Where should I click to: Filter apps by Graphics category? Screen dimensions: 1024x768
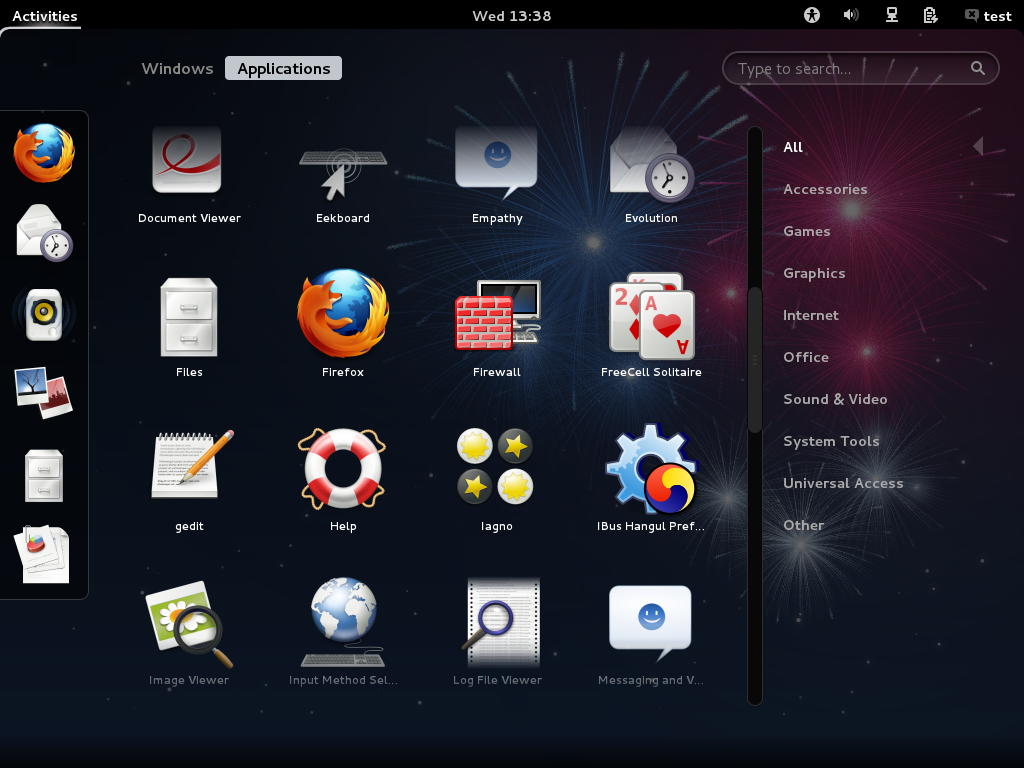814,274
